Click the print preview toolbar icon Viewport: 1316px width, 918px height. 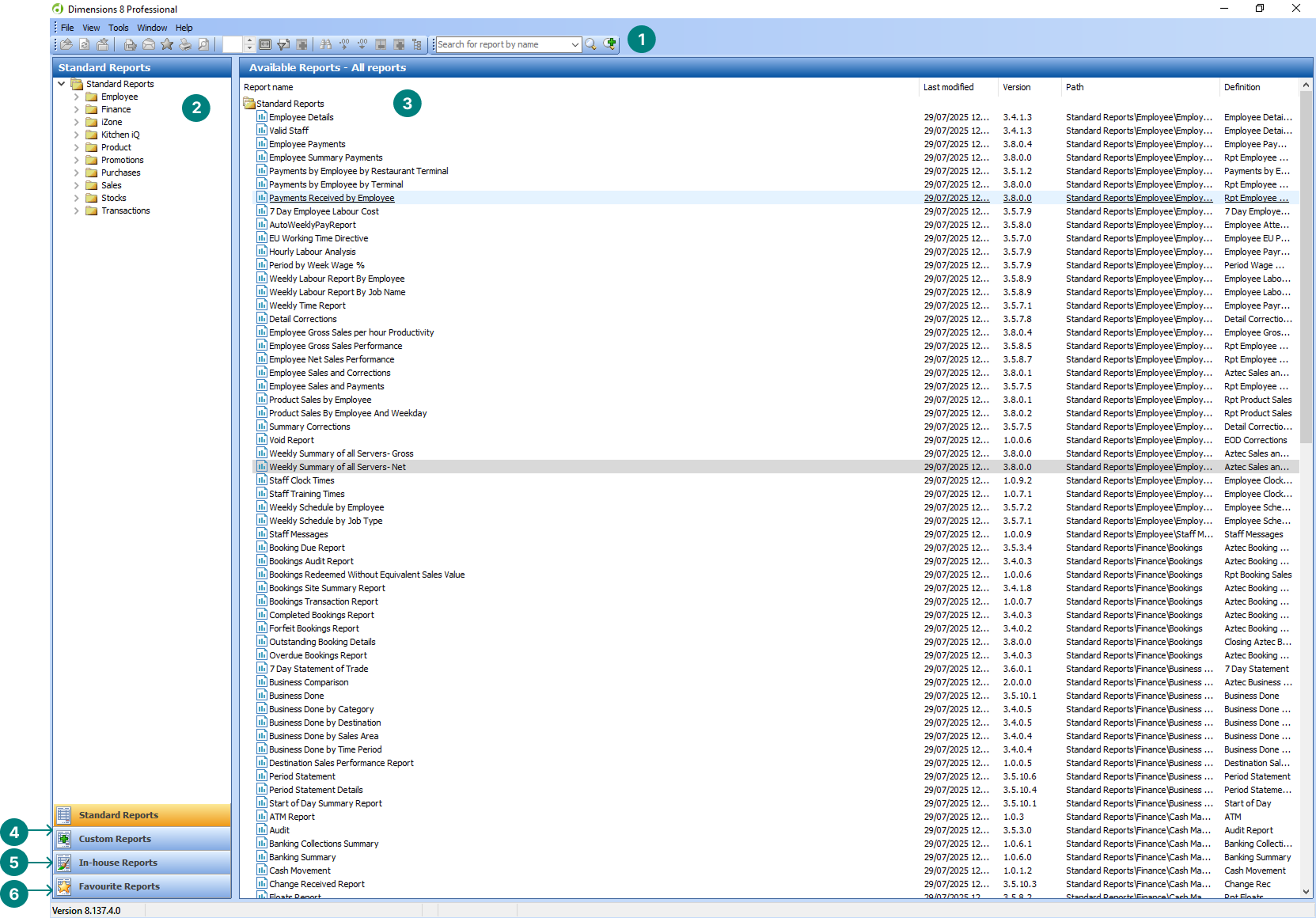203,44
